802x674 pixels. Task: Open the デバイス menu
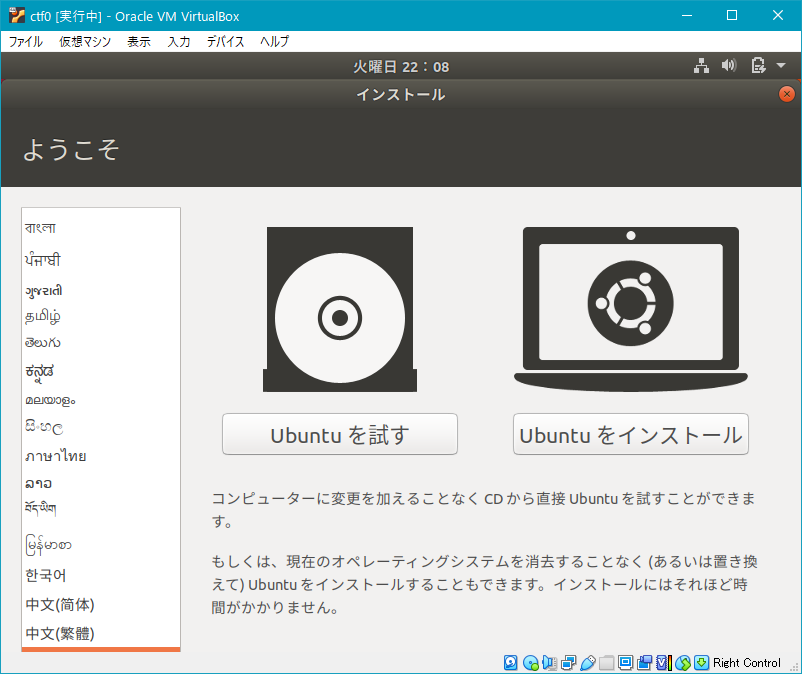(226, 41)
